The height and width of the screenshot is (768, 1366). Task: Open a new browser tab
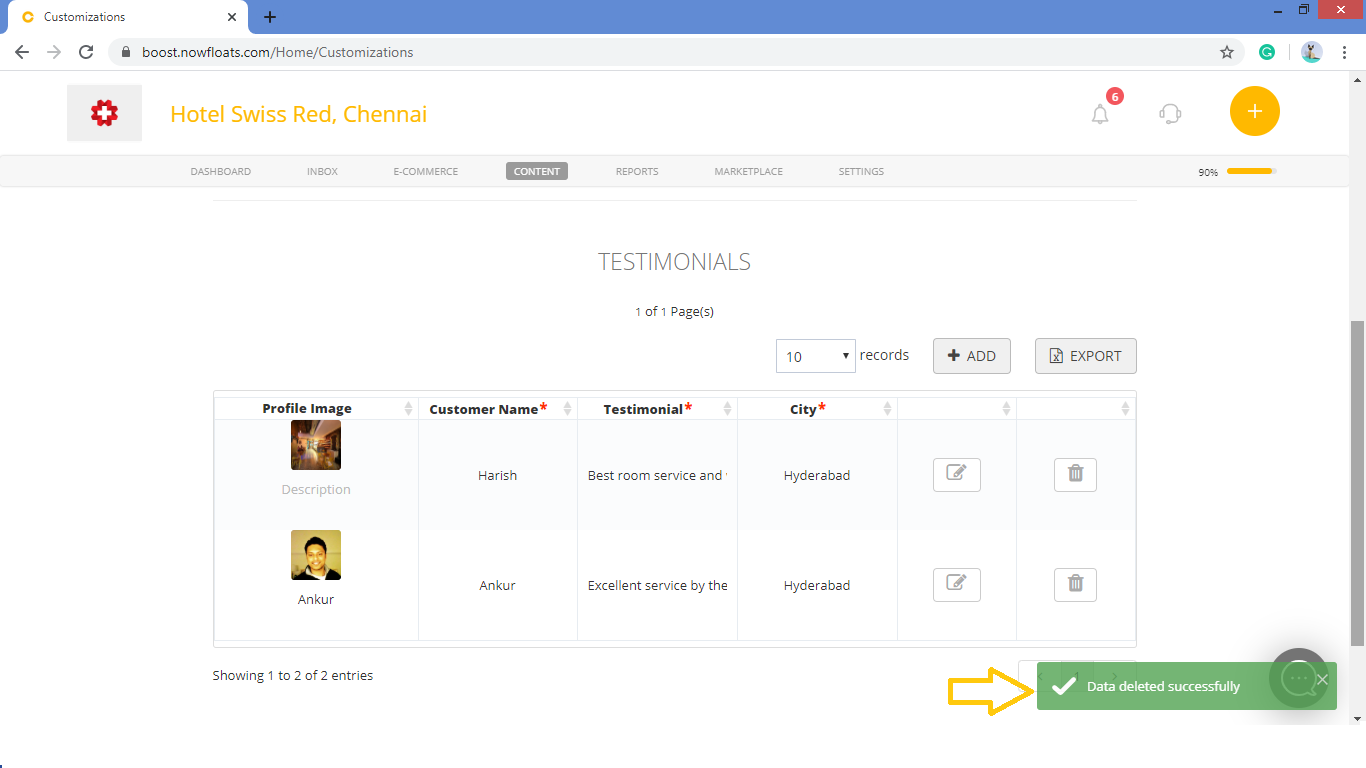tap(270, 17)
